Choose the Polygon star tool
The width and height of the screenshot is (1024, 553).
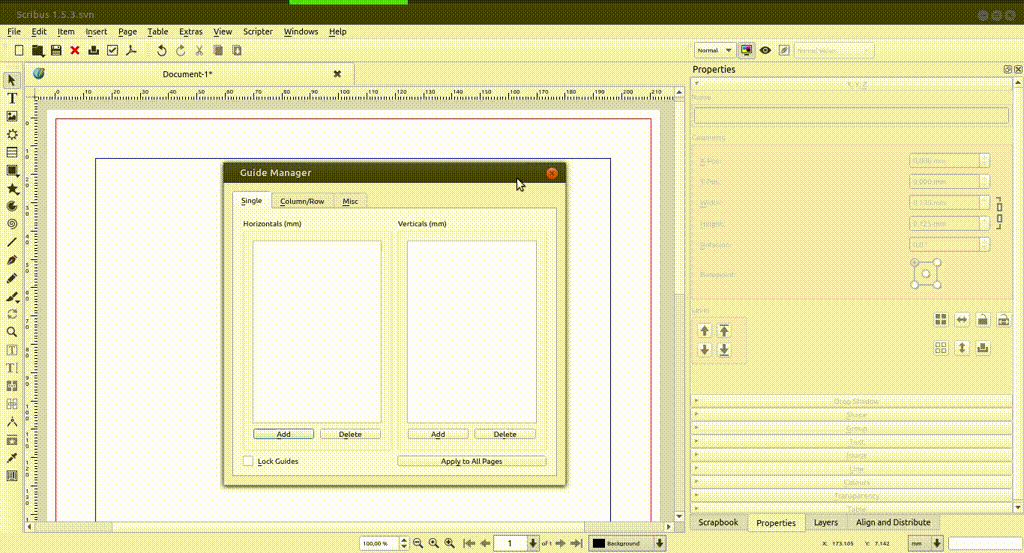coord(12,188)
